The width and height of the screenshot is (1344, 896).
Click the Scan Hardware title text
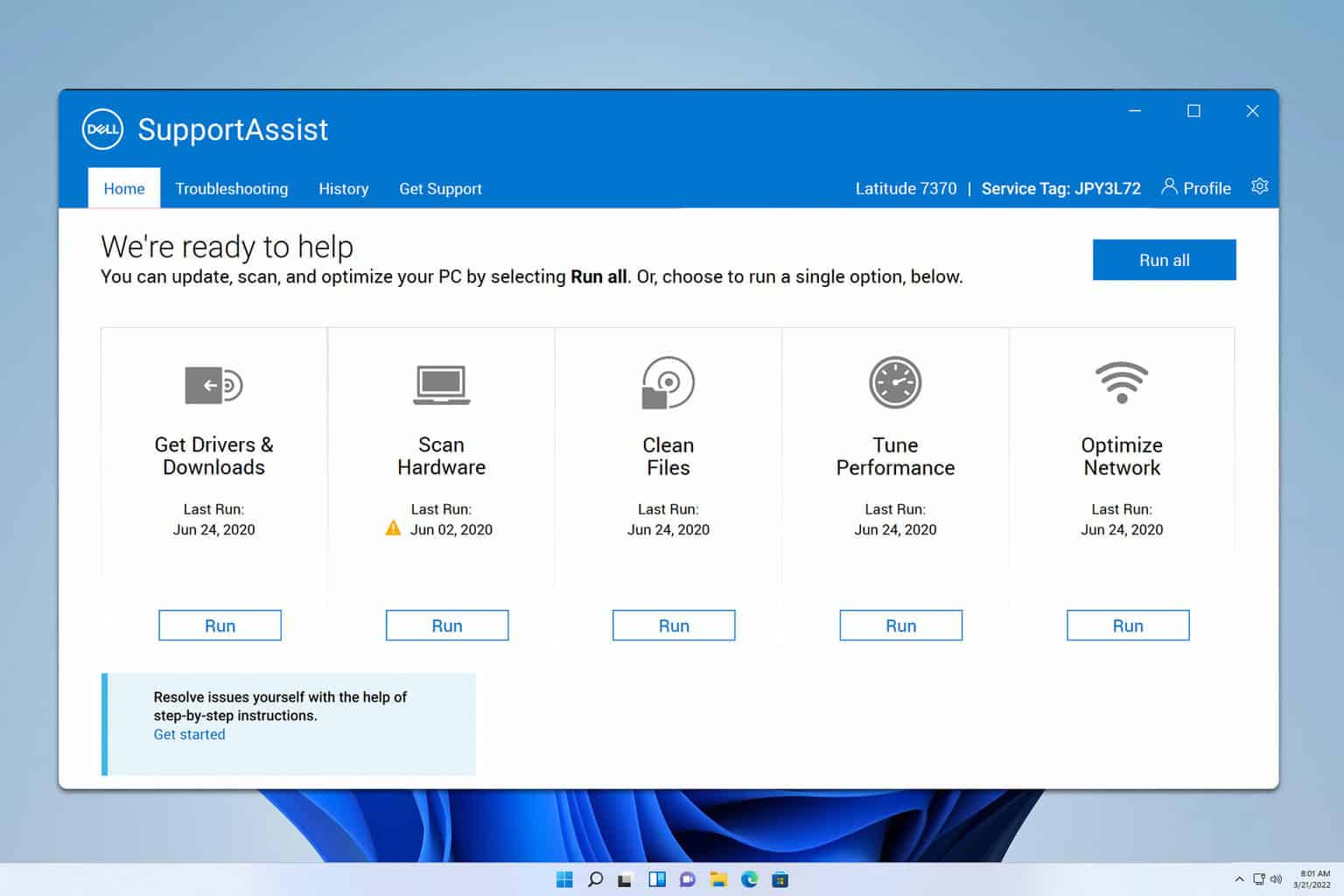(441, 456)
